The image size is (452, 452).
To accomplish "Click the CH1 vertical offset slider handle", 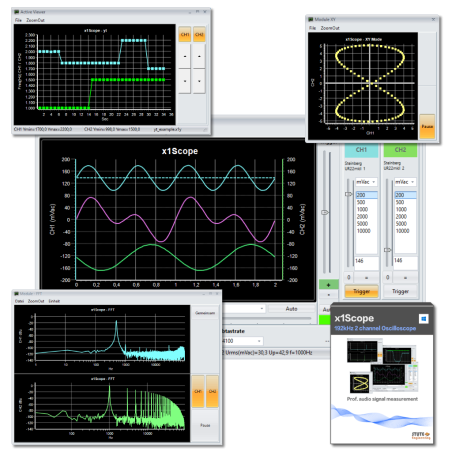I will (x=348, y=194).
